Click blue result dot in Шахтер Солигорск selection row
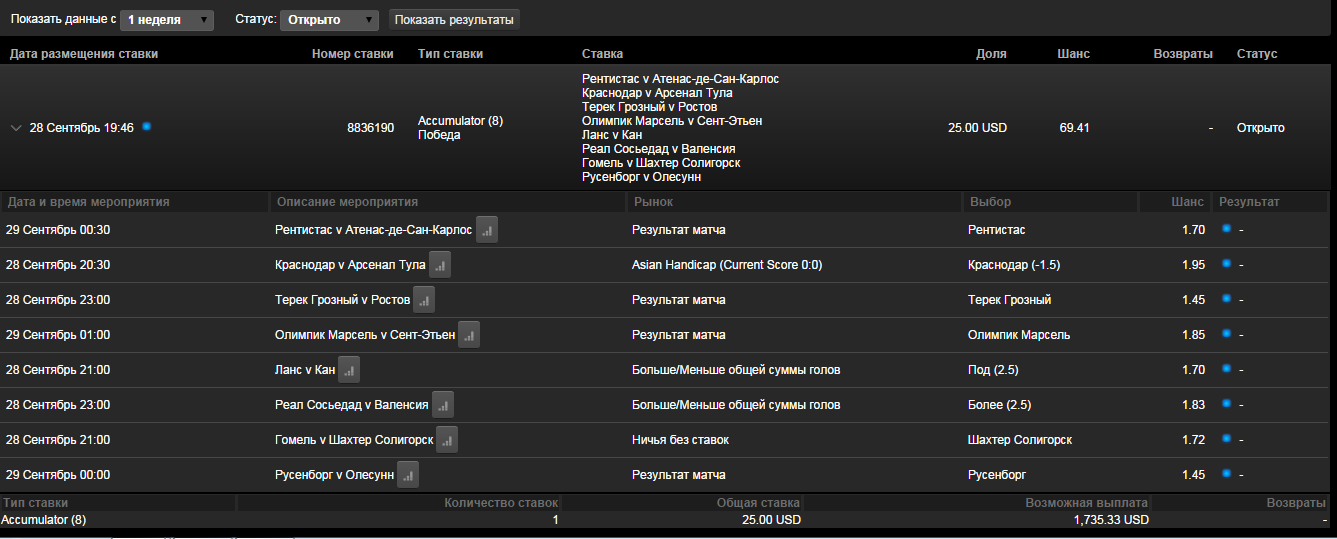 (x=1226, y=439)
